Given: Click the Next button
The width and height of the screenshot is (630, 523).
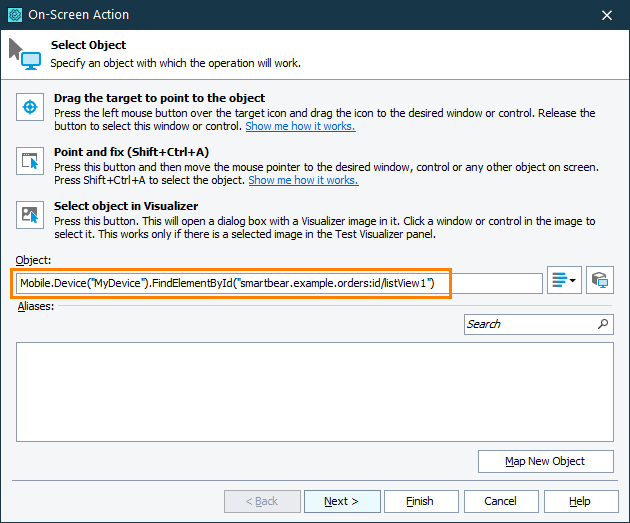Looking at the screenshot, I should coord(340,501).
